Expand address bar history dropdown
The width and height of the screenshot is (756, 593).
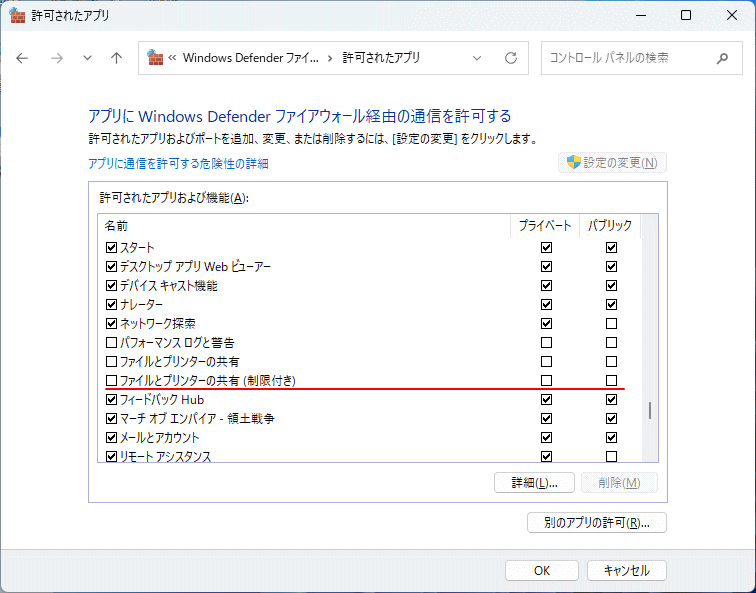[x=477, y=58]
